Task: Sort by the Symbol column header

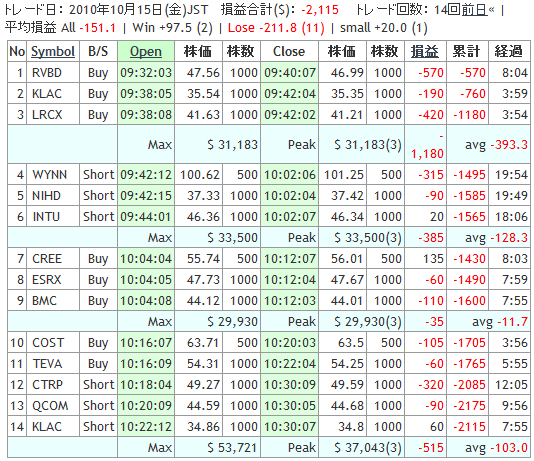Action: 53,51
